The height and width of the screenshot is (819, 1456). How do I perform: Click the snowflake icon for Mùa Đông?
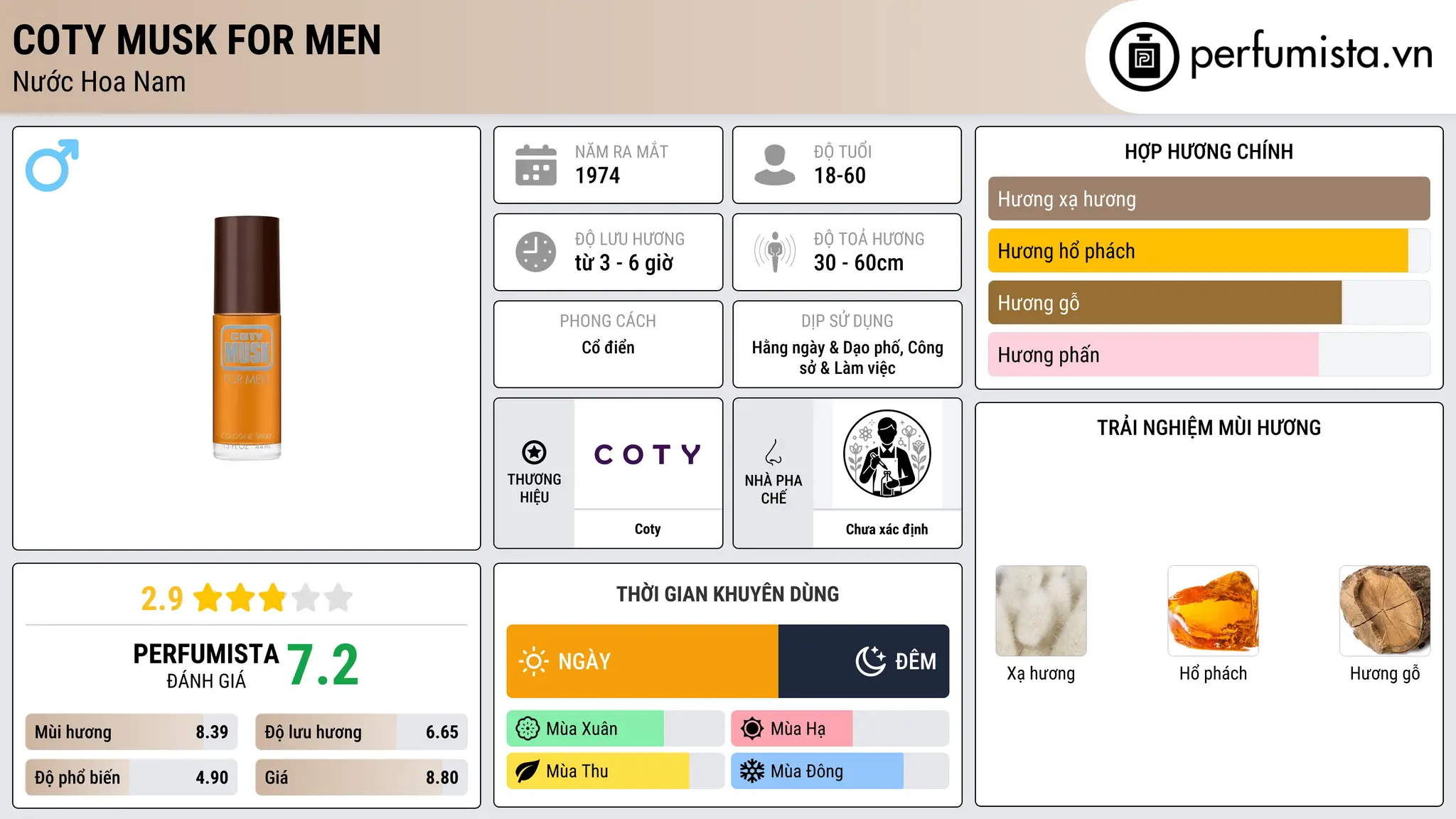[752, 771]
